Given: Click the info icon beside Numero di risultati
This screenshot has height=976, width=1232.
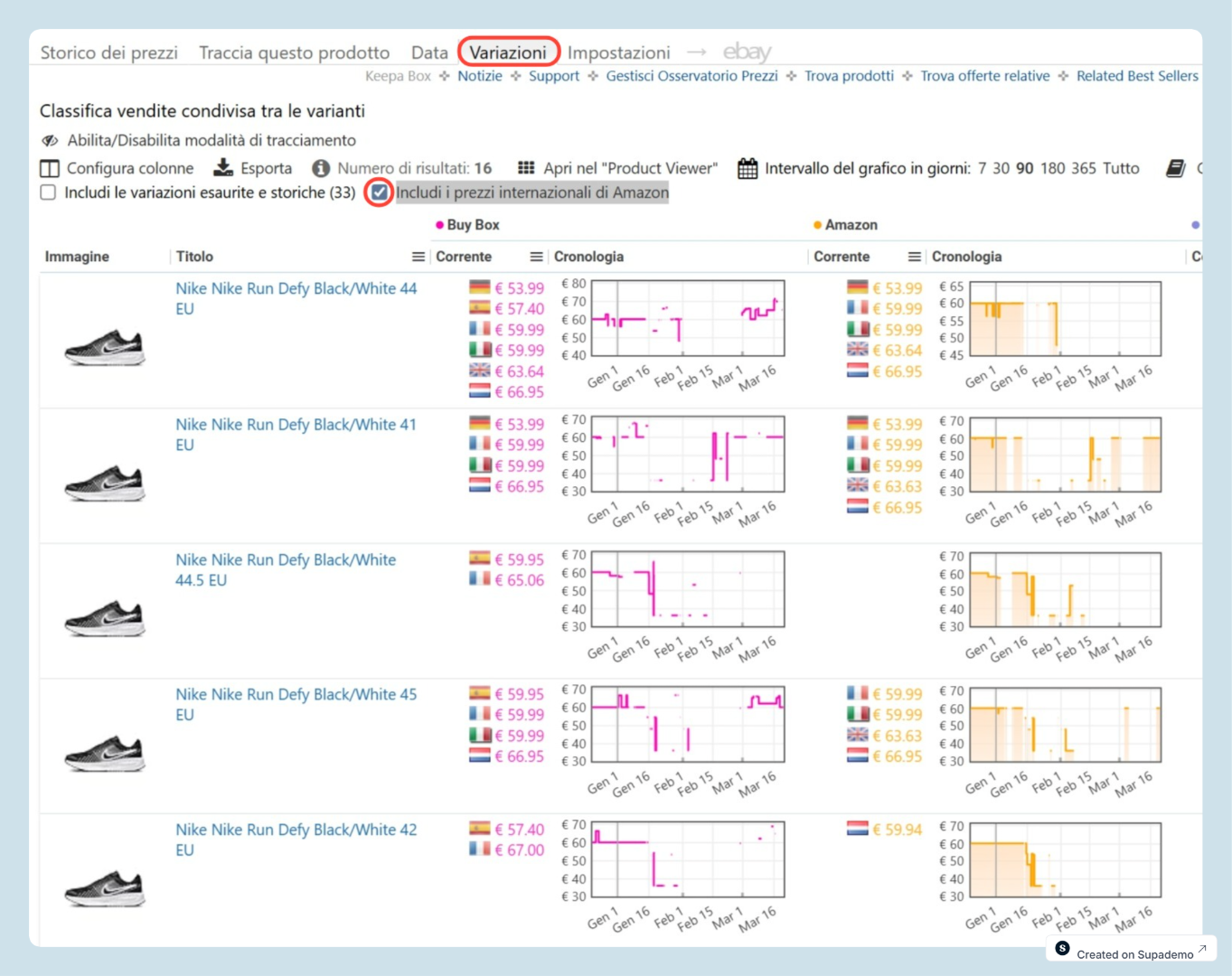Looking at the screenshot, I should 320,168.
